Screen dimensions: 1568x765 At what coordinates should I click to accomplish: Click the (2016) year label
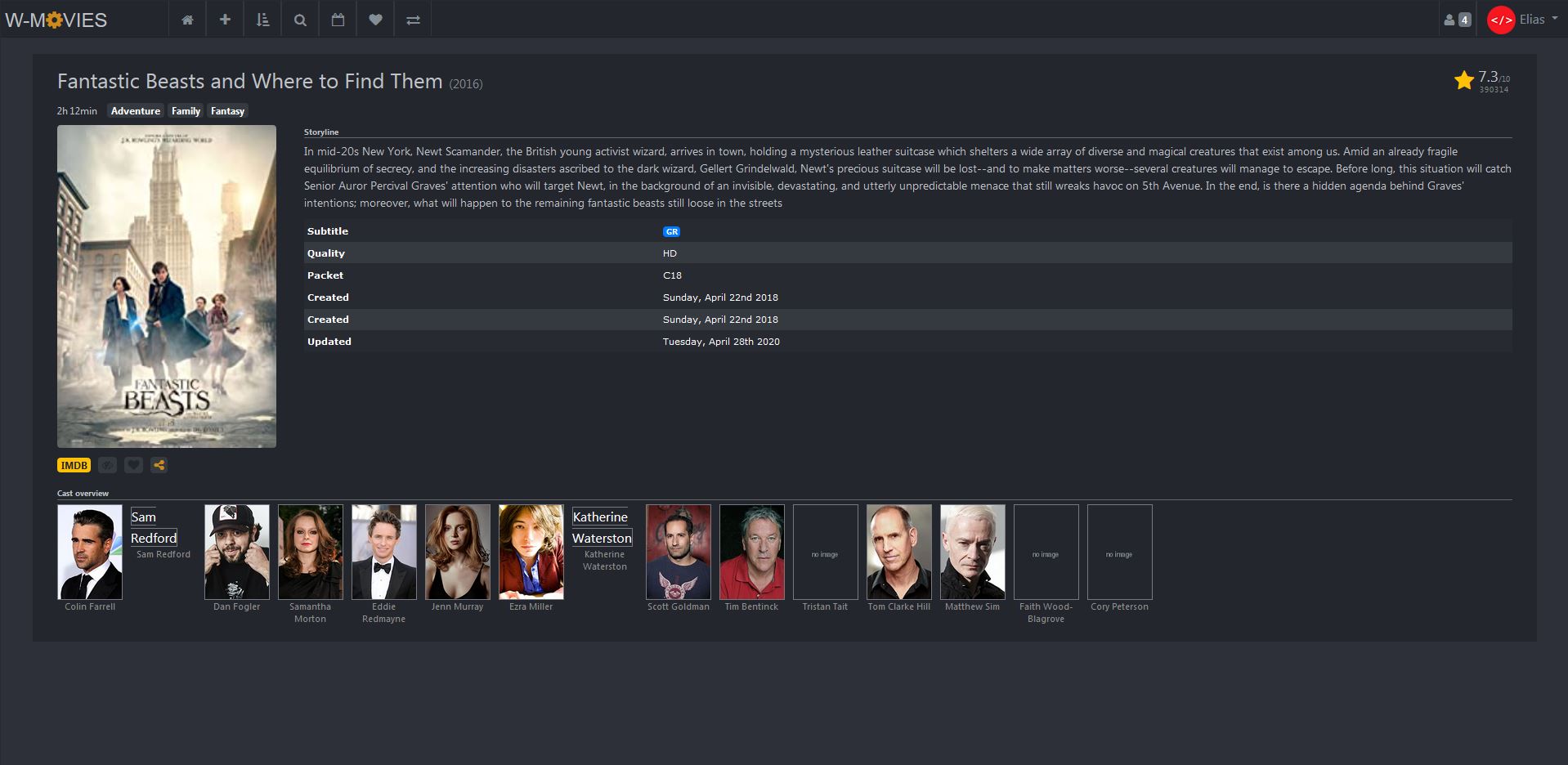466,84
